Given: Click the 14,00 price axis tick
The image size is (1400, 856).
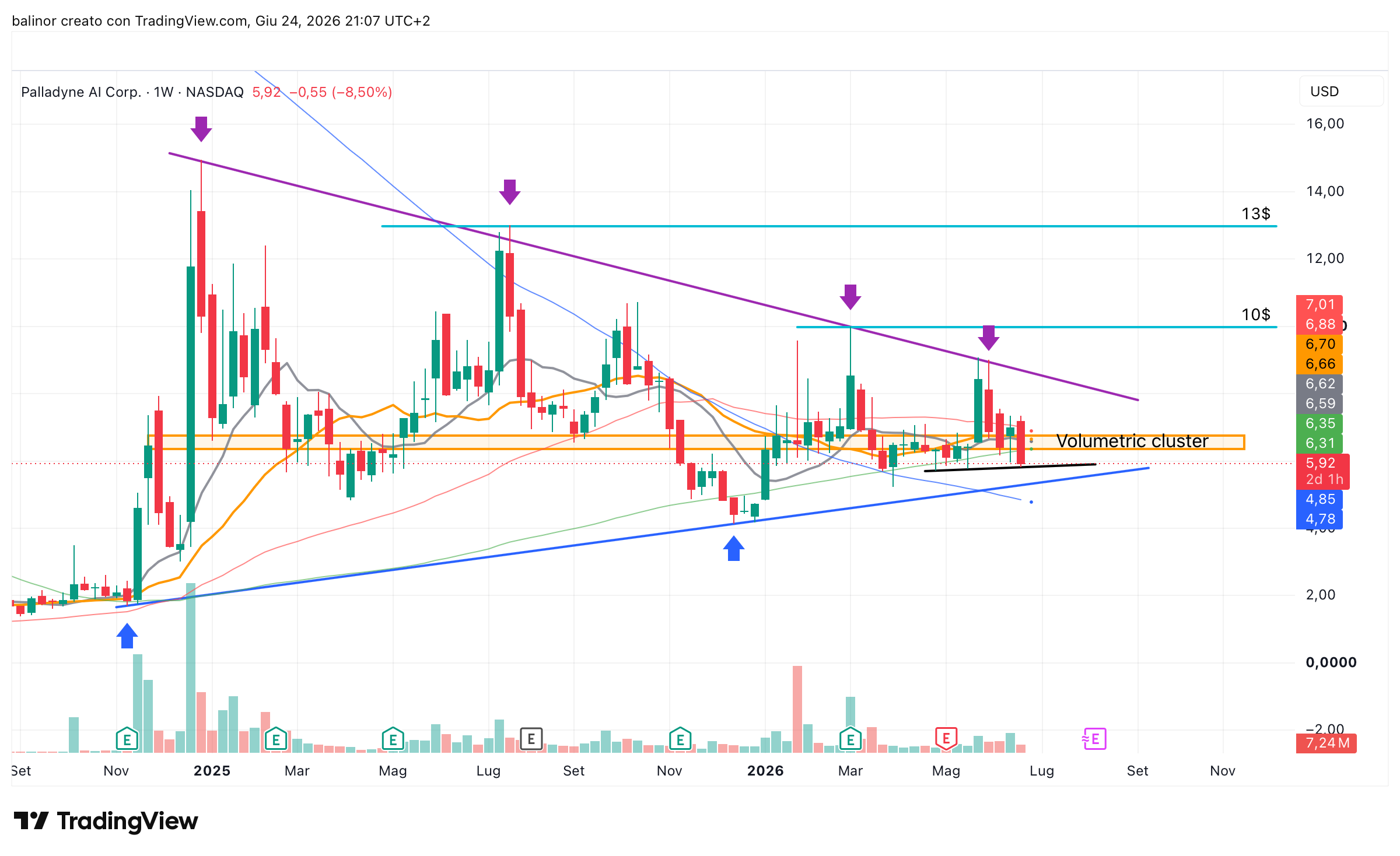Looking at the screenshot, I should (1325, 191).
